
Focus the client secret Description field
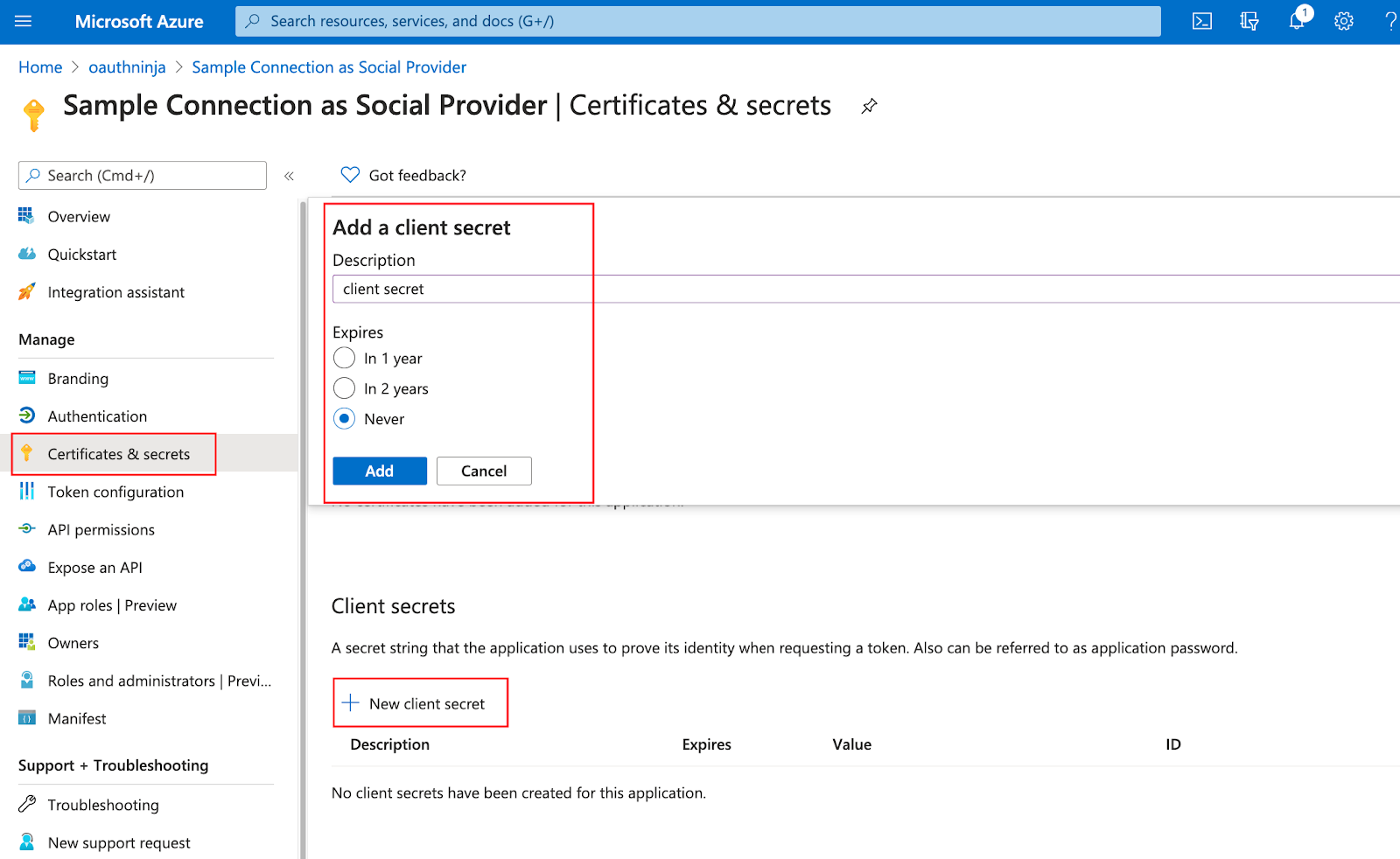tap(866, 289)
